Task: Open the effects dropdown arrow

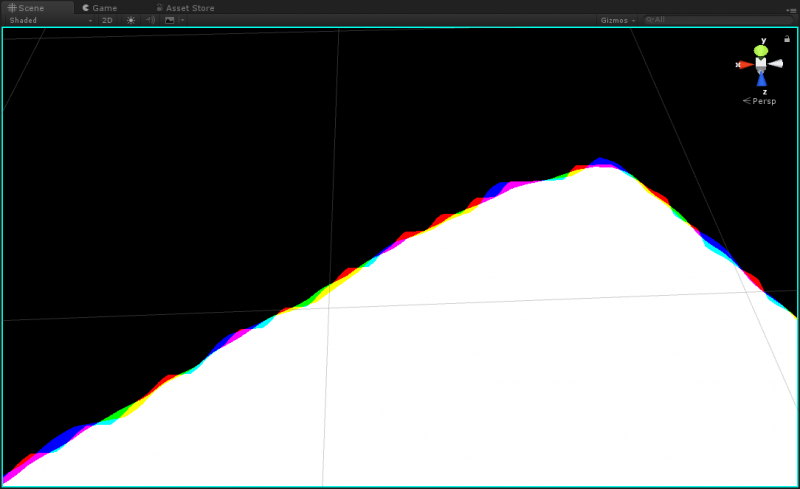Action: click(182, 20)
